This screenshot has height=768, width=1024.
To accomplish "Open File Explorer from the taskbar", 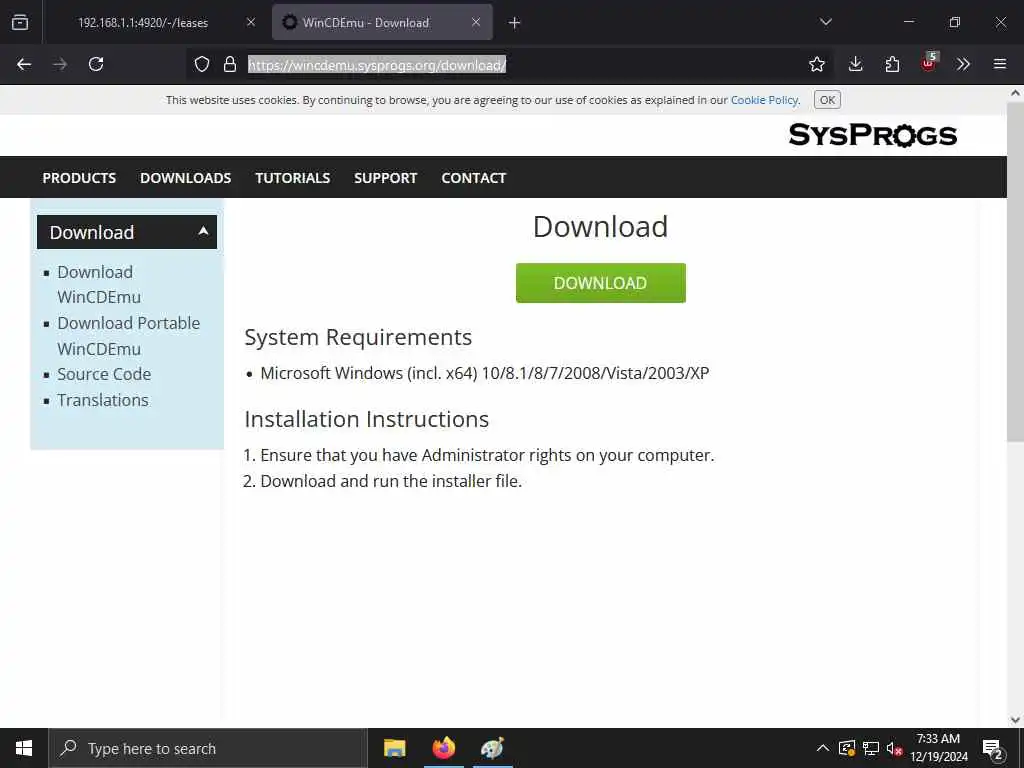I will pyautogui.click(x=394, y=748).
